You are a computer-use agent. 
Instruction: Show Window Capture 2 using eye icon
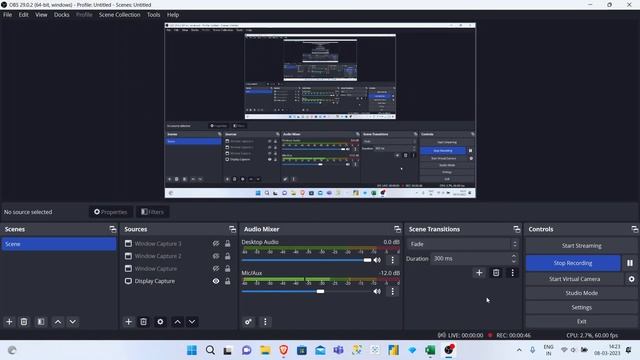[x=216, y=256]
